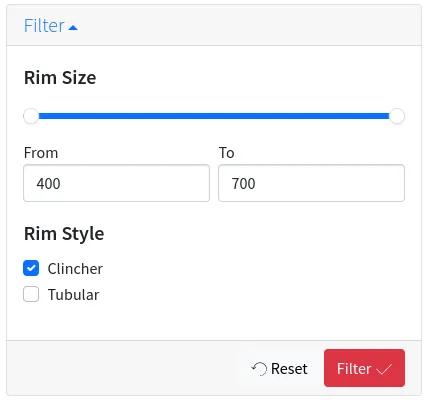
Task: Uncheck the Clincher checkbox
Action: [31, 268]
